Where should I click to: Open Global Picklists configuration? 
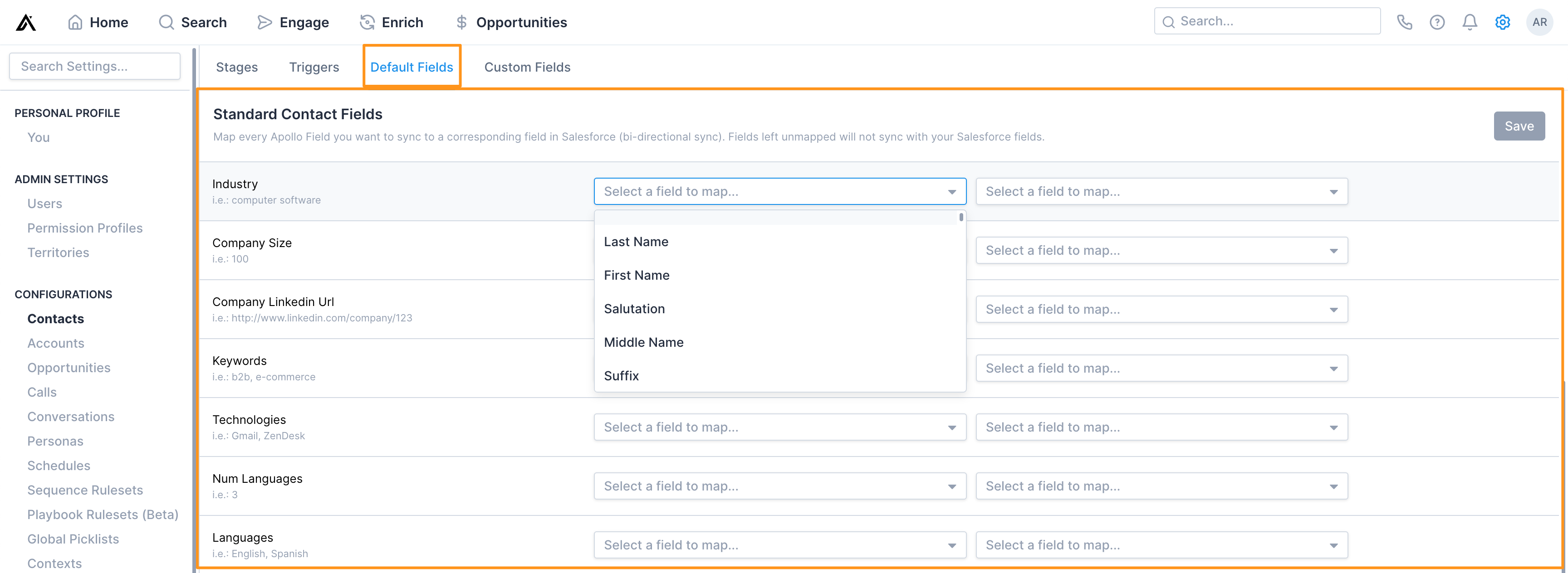pos(73,539)
